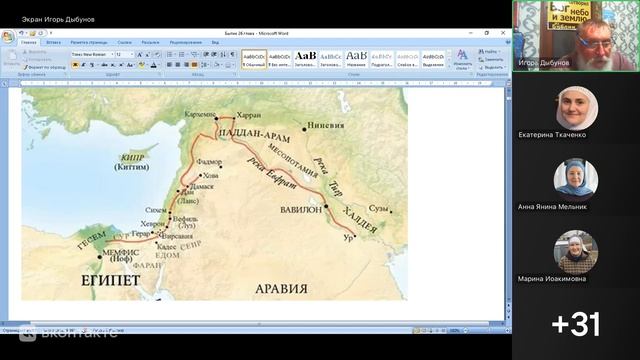
Task: Open the Разметка страницы tab
Action: [89, 42]
